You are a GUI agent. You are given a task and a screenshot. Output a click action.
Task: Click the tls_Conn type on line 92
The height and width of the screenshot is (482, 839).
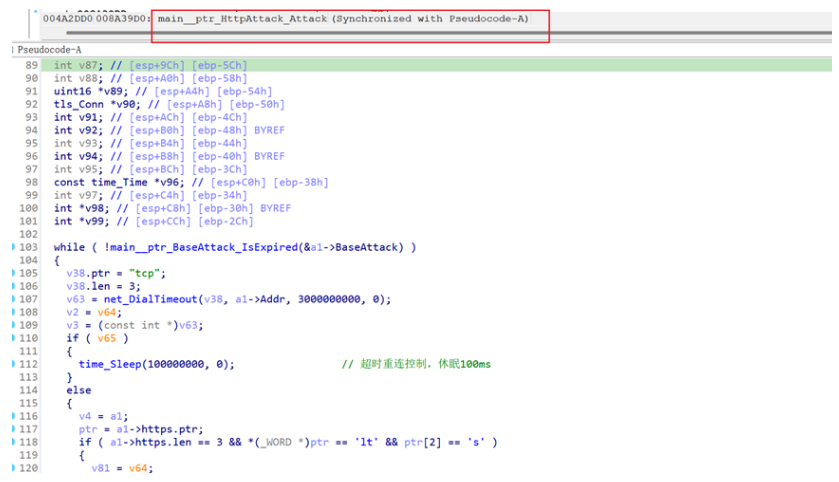[x=78, y=104]
